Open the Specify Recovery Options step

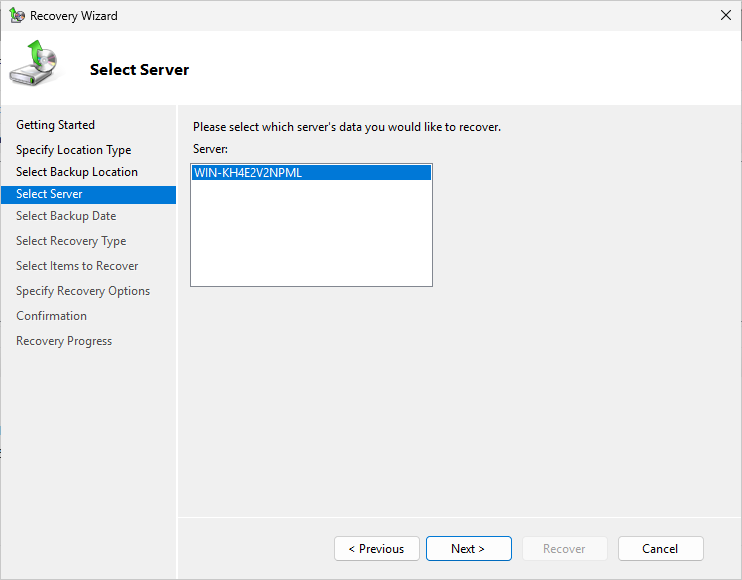[x=83, y=291]
